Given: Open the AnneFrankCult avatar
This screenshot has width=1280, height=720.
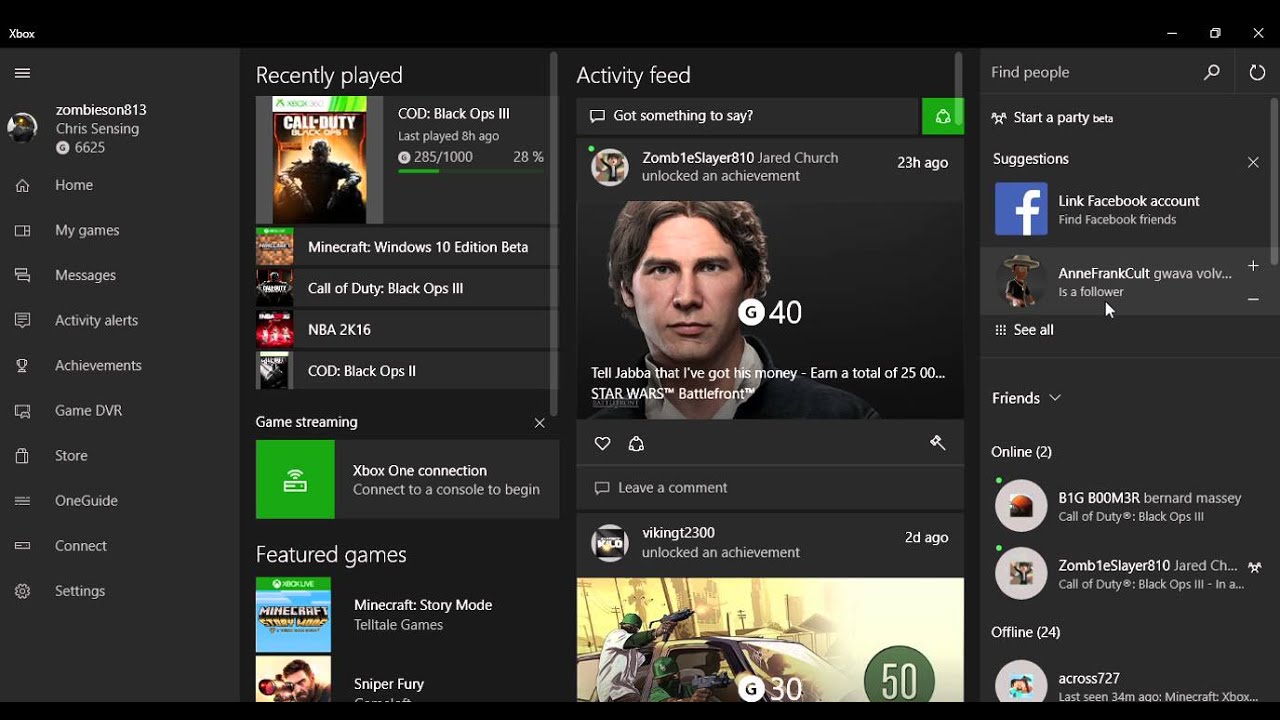Looking at the screenshot, I should (x=1021, y=281).
